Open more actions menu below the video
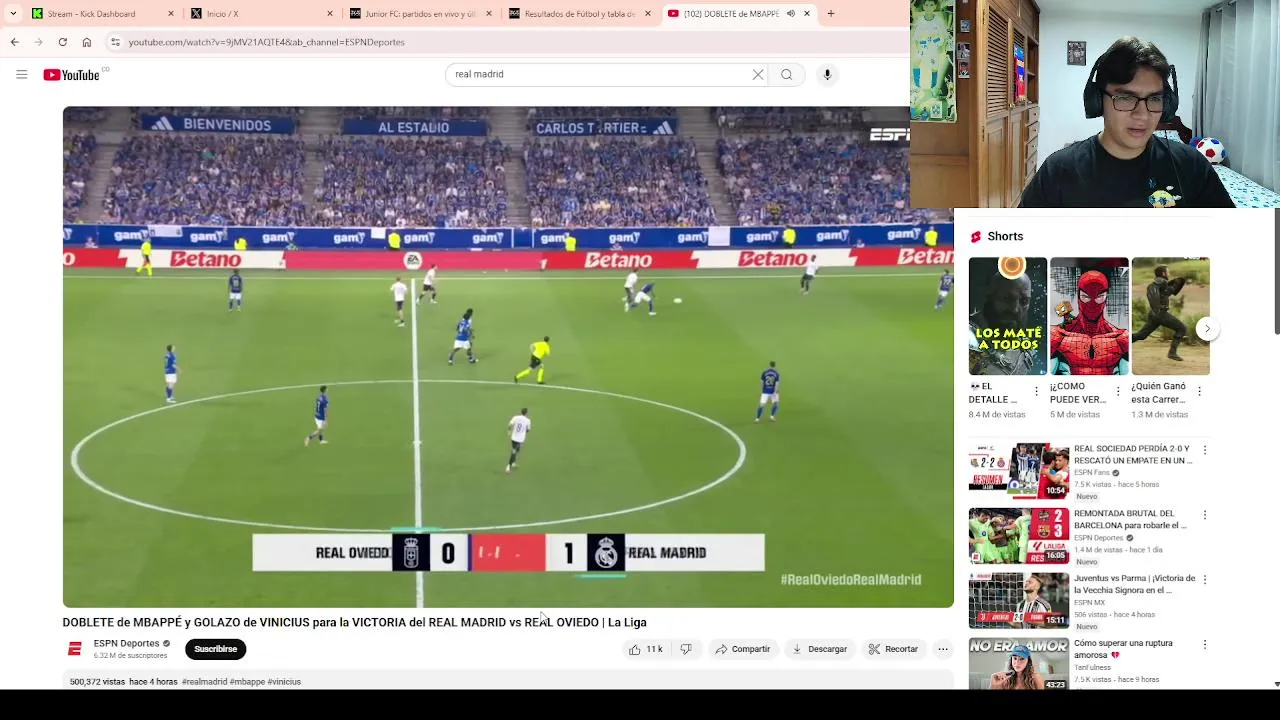 tap(942, 649)
